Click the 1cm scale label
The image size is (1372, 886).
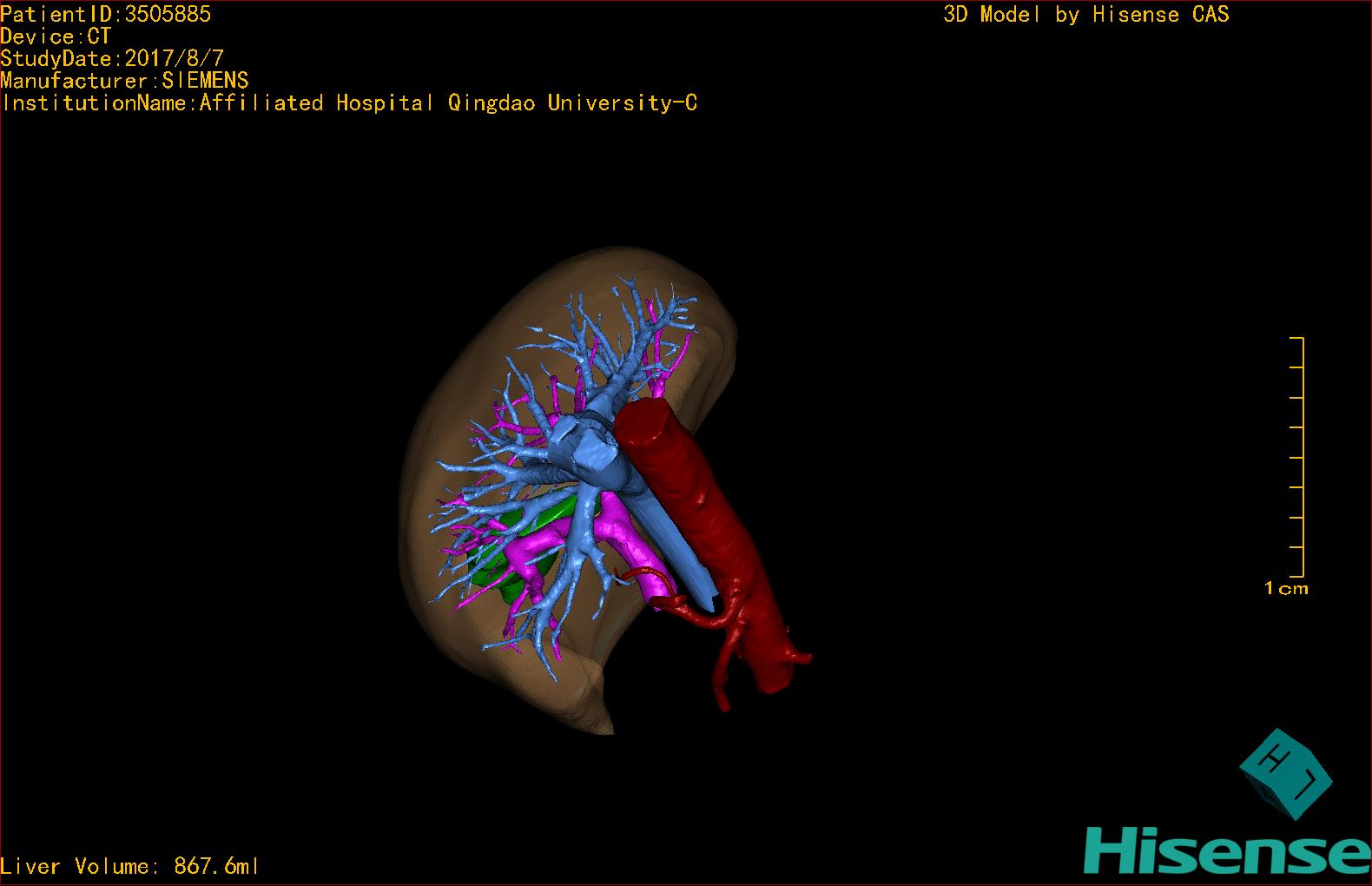coord(1286,589)
